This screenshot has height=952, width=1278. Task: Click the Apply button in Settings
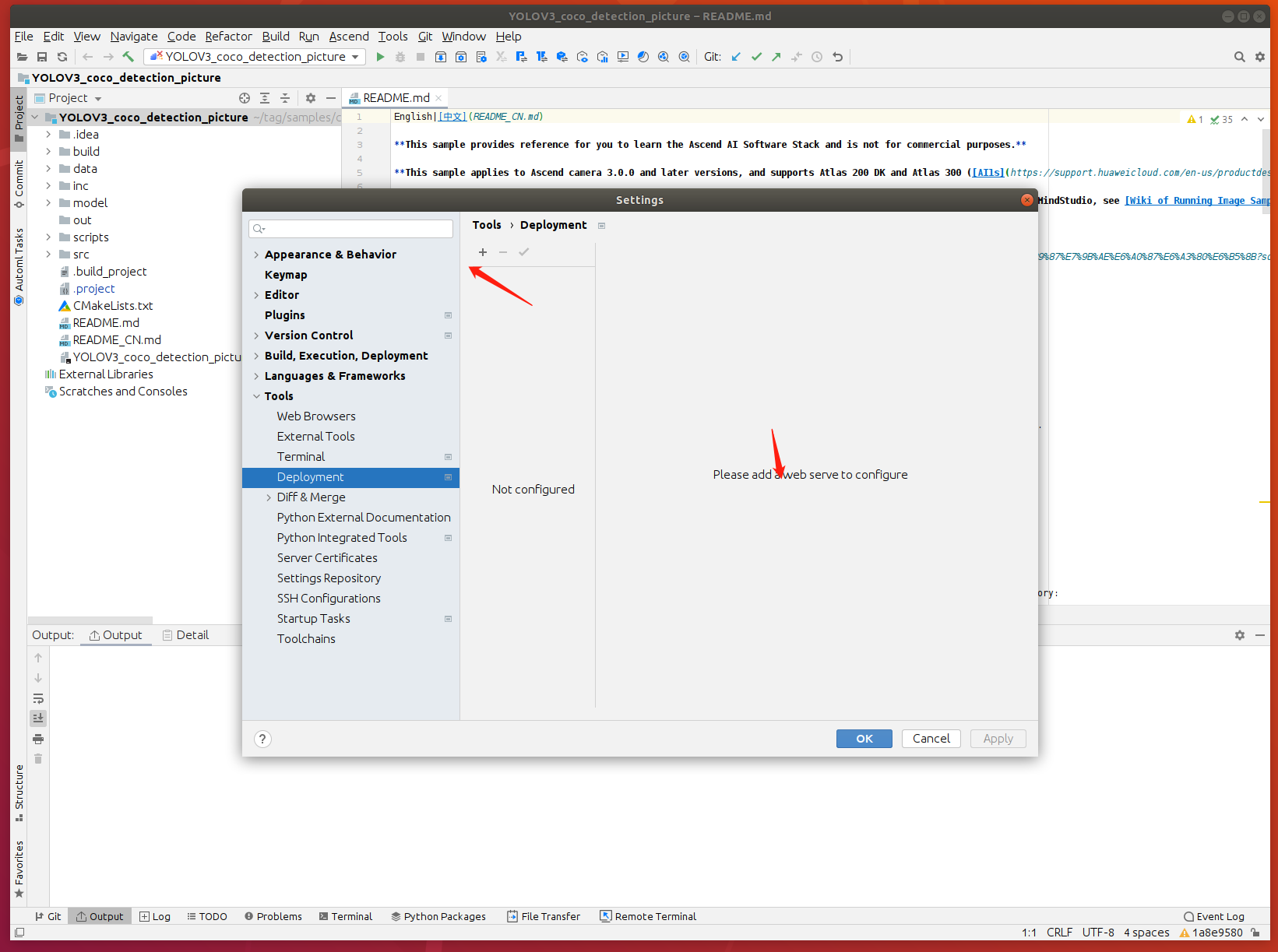tap(998, 739)
